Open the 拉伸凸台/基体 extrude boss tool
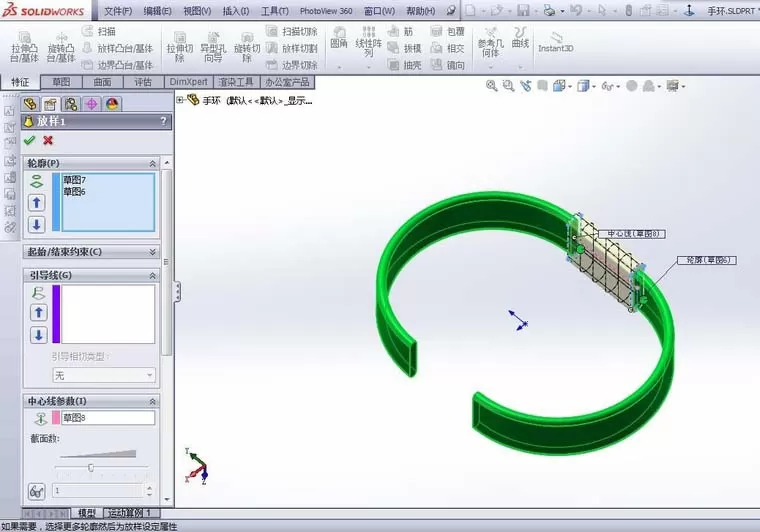Screen dimensions: 760x532 tap(24, 47)
